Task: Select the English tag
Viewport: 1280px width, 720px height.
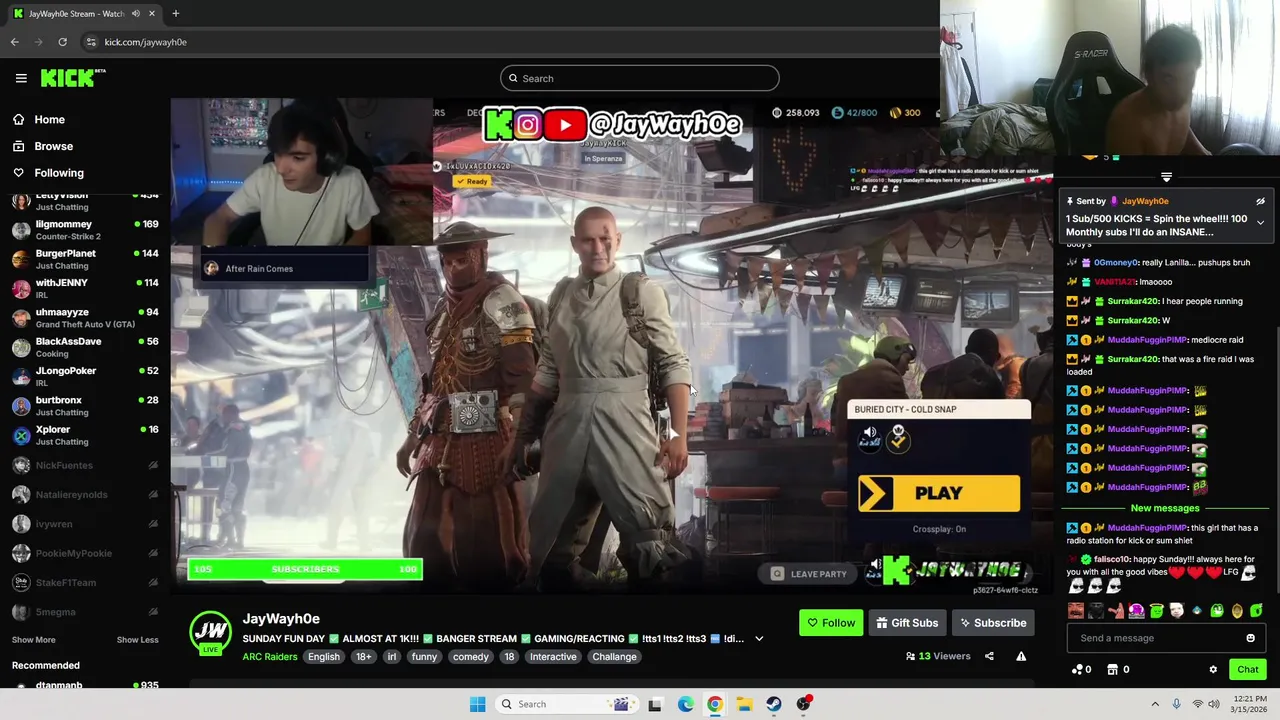Action: point(323,657)
